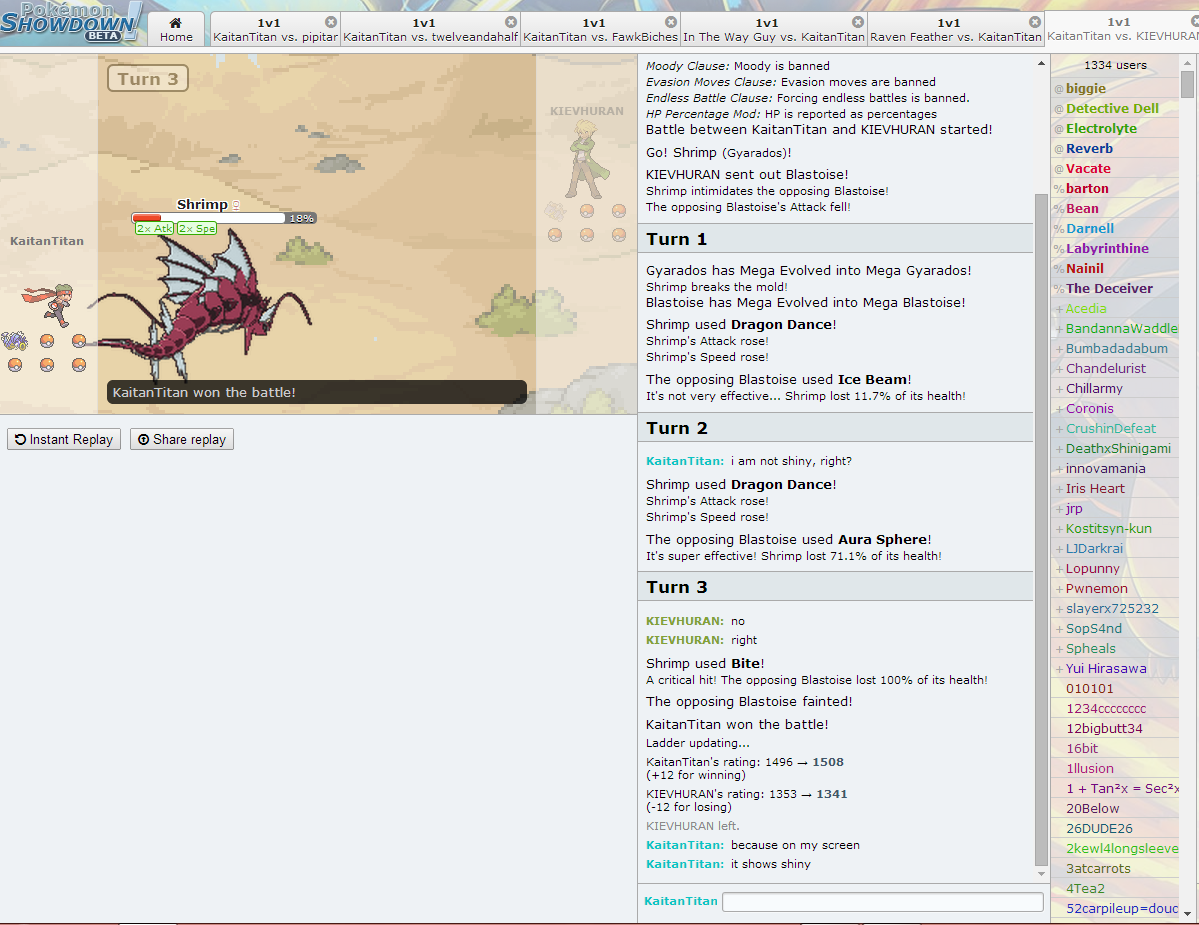This screenshot has width=1199, height=925.
Task: Switch to Raven Feather vs. KaitanTitan tab
Action: [955, 30]
